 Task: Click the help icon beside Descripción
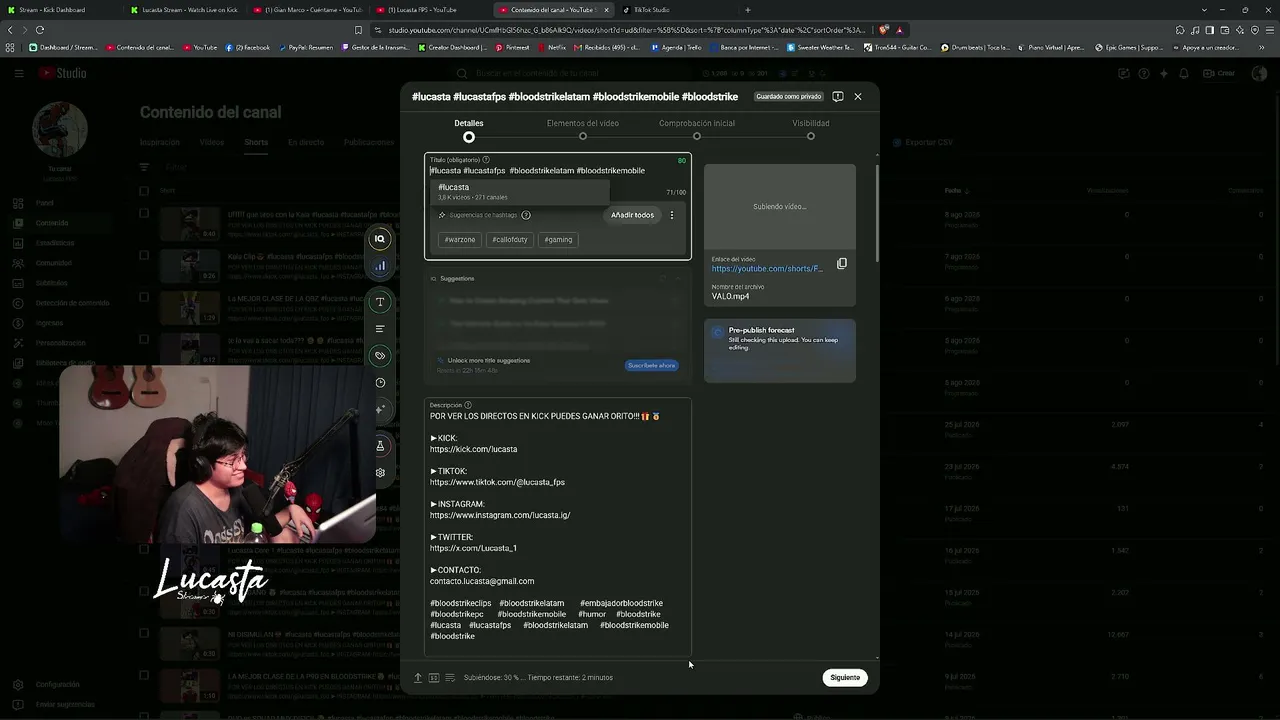(468, 405)
